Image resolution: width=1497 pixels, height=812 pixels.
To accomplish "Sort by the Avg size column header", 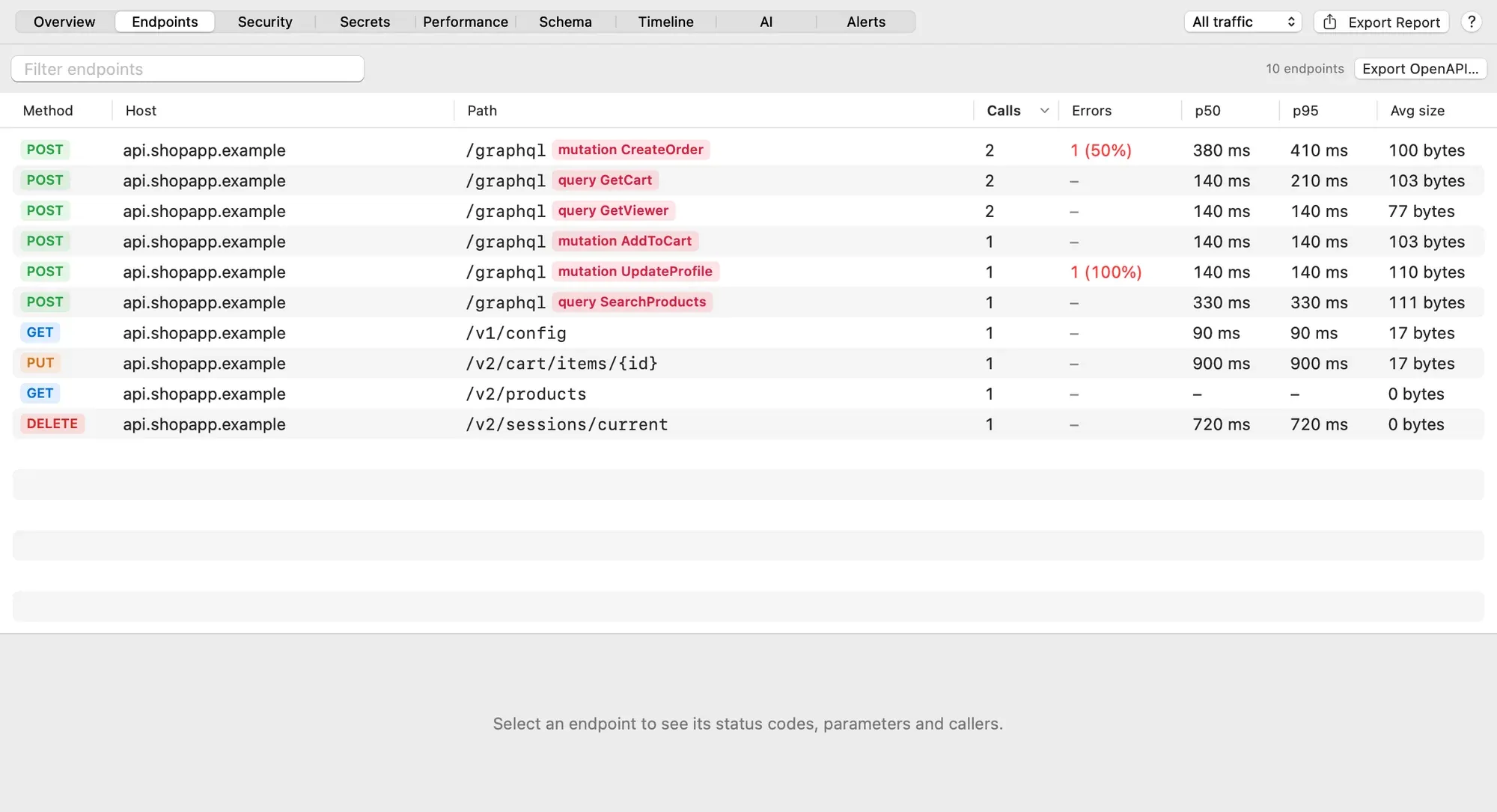I will [x=1417, y=111].
